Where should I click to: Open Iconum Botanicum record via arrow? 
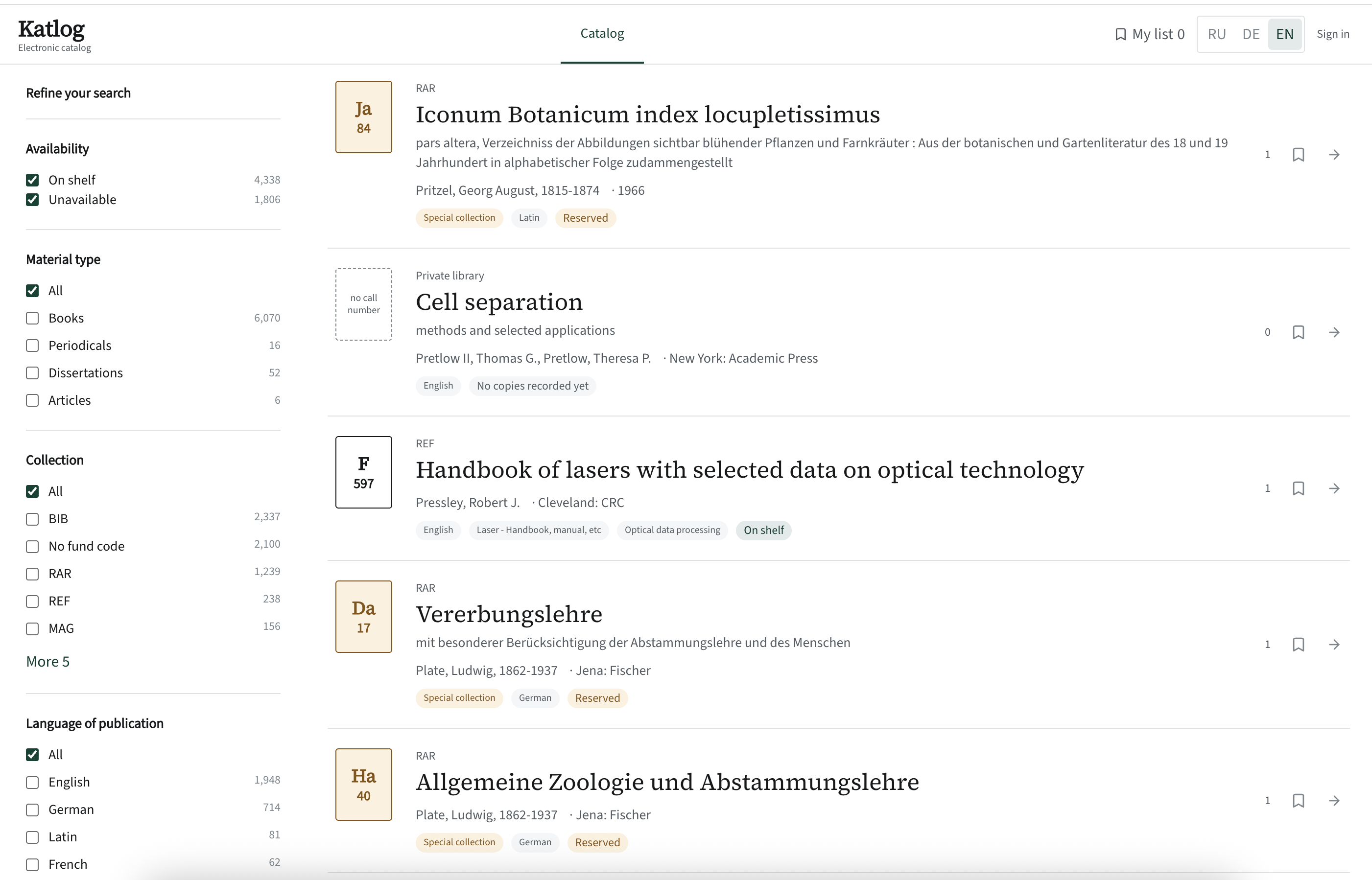pyautogui.click(x=1334, y=155)
